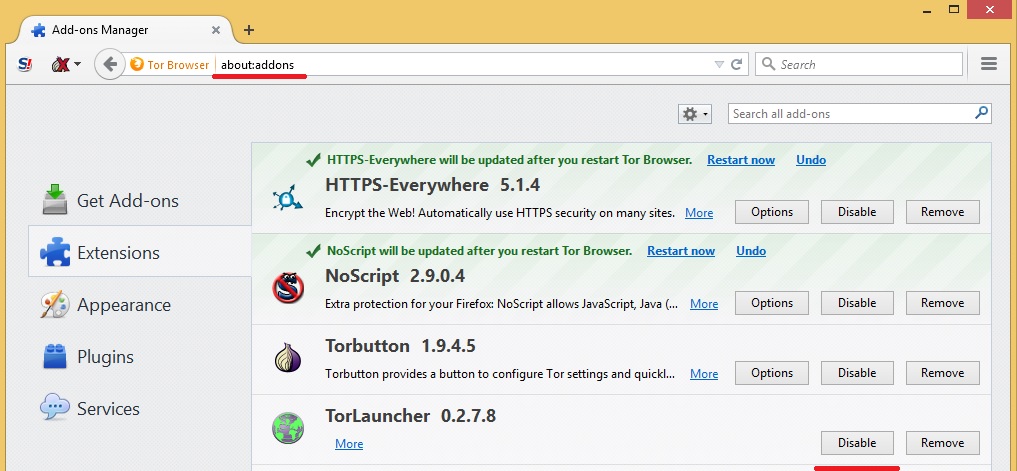Open a new tab with the plus button
1017x471 pixels.
click(x=249, y=30)
